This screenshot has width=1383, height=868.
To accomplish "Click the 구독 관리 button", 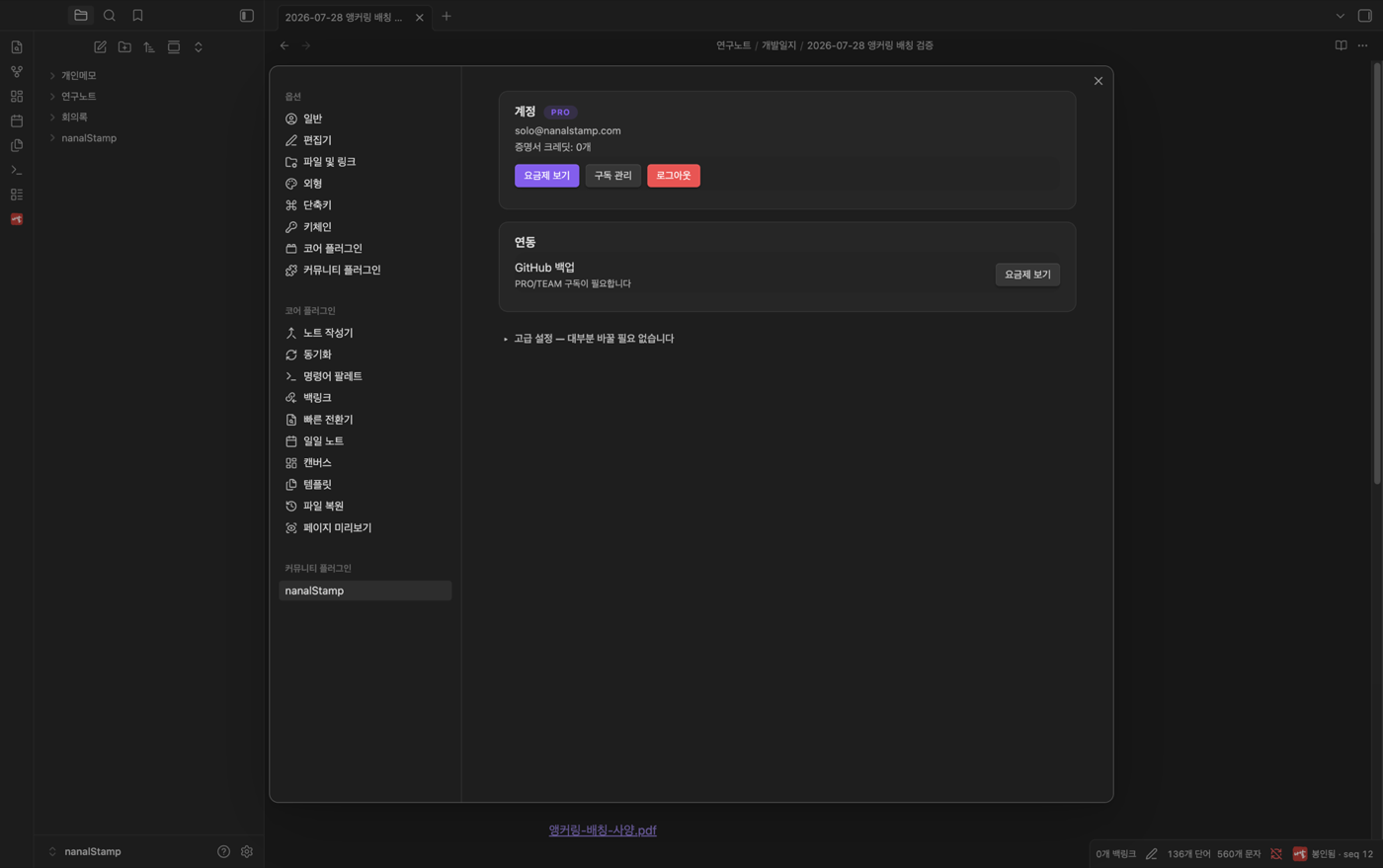I will [612, 176].
